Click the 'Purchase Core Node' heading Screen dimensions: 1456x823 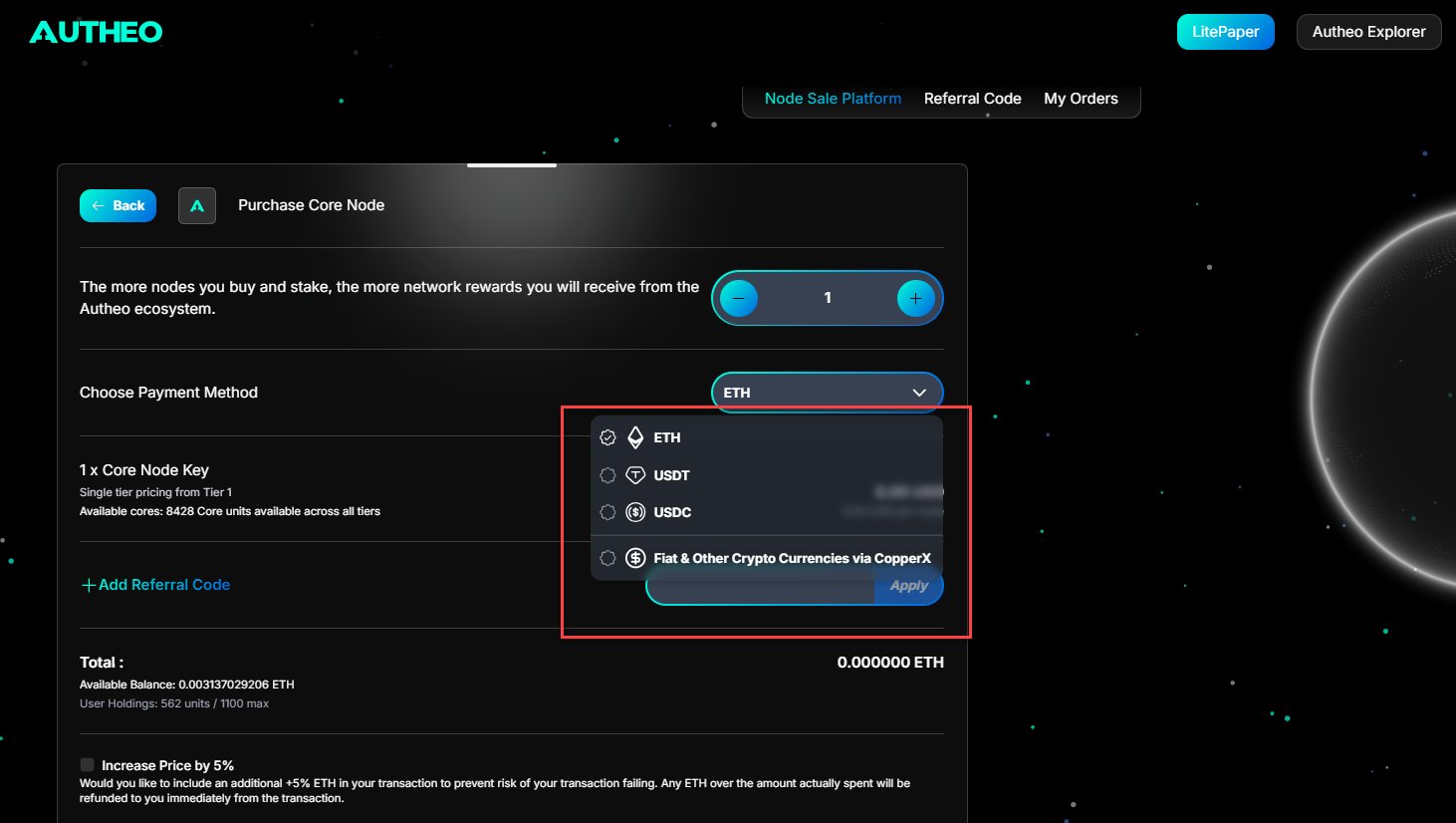(311, 205)
